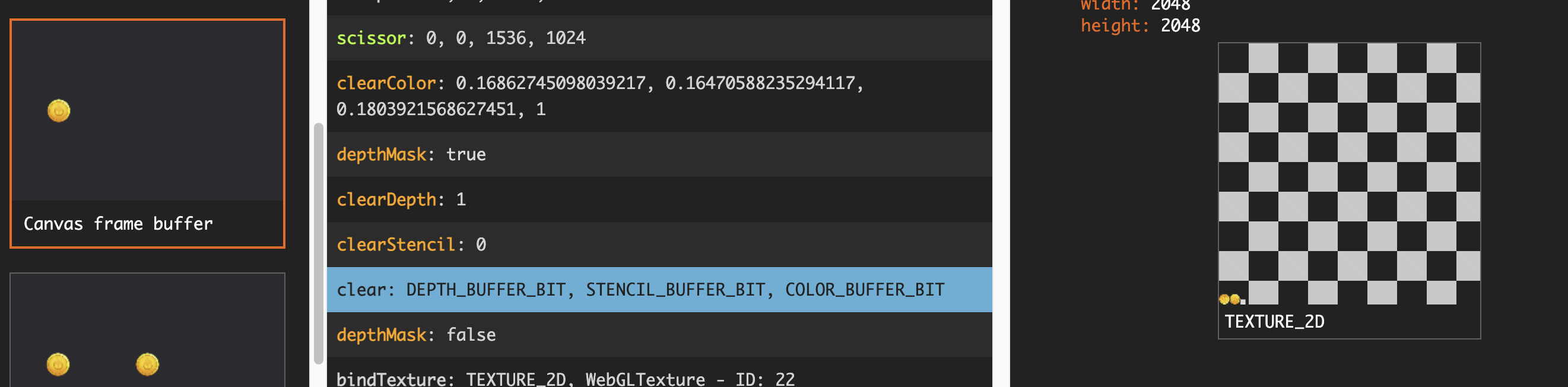Screen dimensions: 1568x387
Task: Click the coin in Canvas frame buffer preview
Action: point(59,111)
